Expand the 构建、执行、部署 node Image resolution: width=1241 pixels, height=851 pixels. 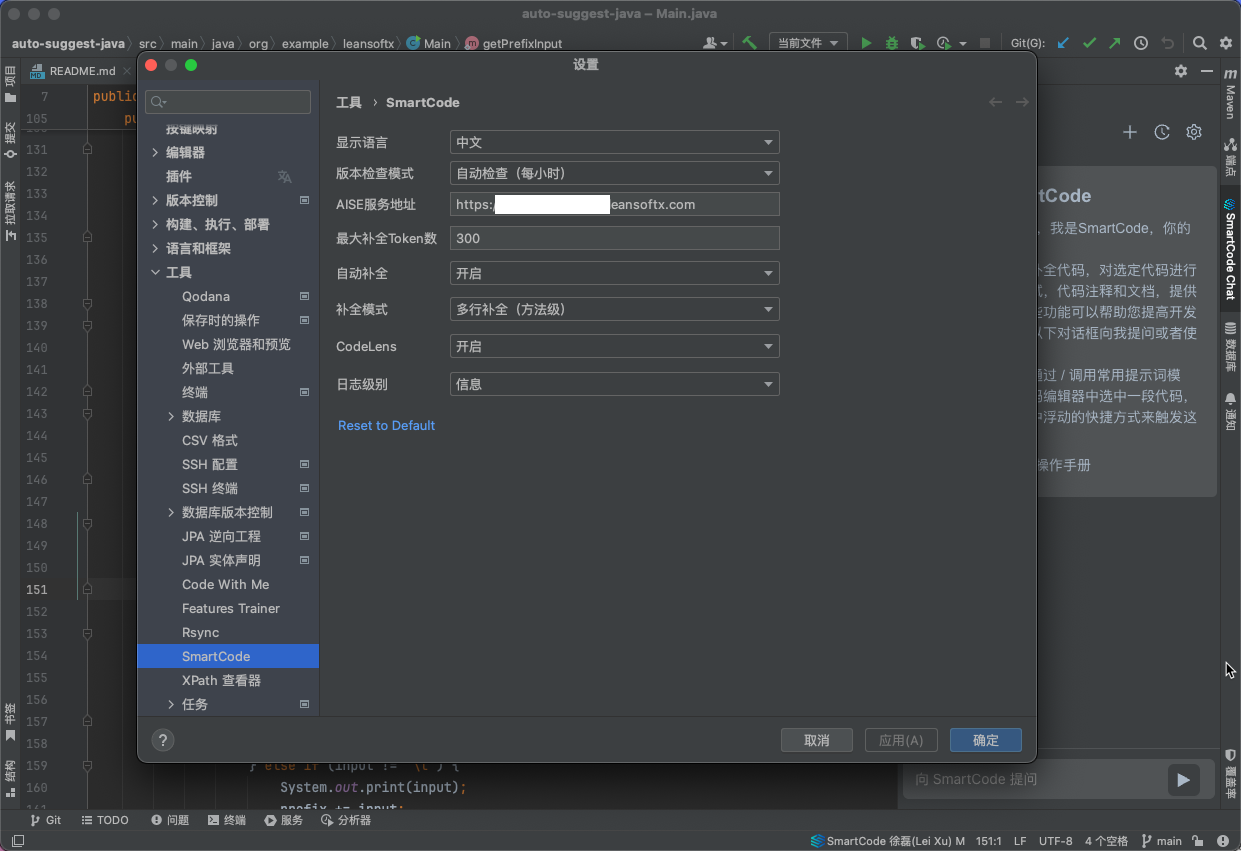(x=155, y=224)
